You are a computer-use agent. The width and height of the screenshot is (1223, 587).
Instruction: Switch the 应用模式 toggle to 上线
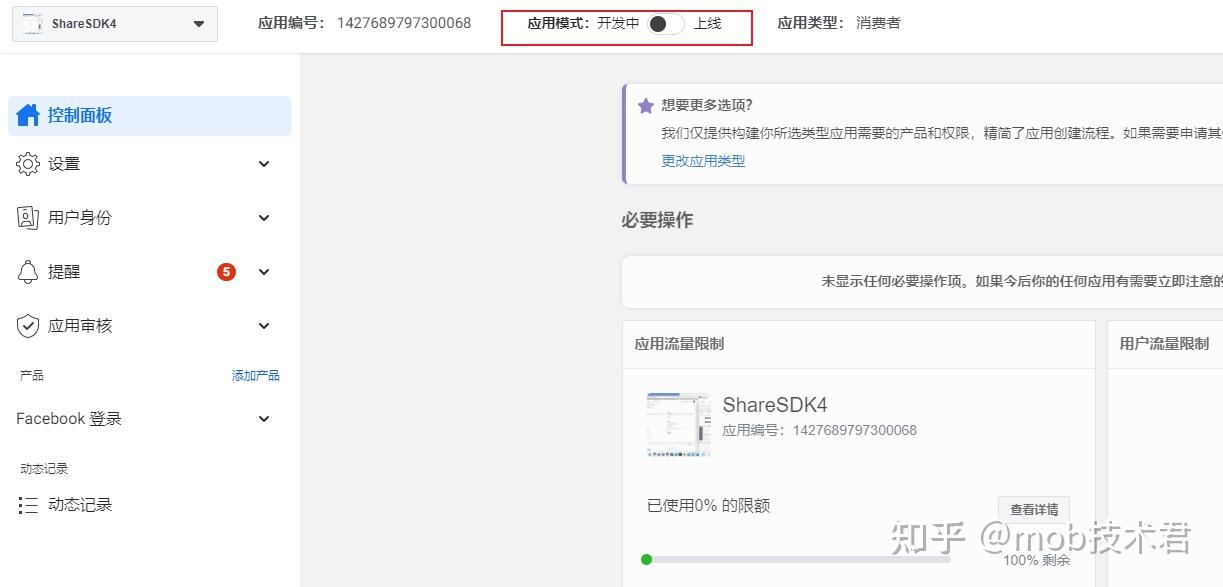[x=710, y=23]
